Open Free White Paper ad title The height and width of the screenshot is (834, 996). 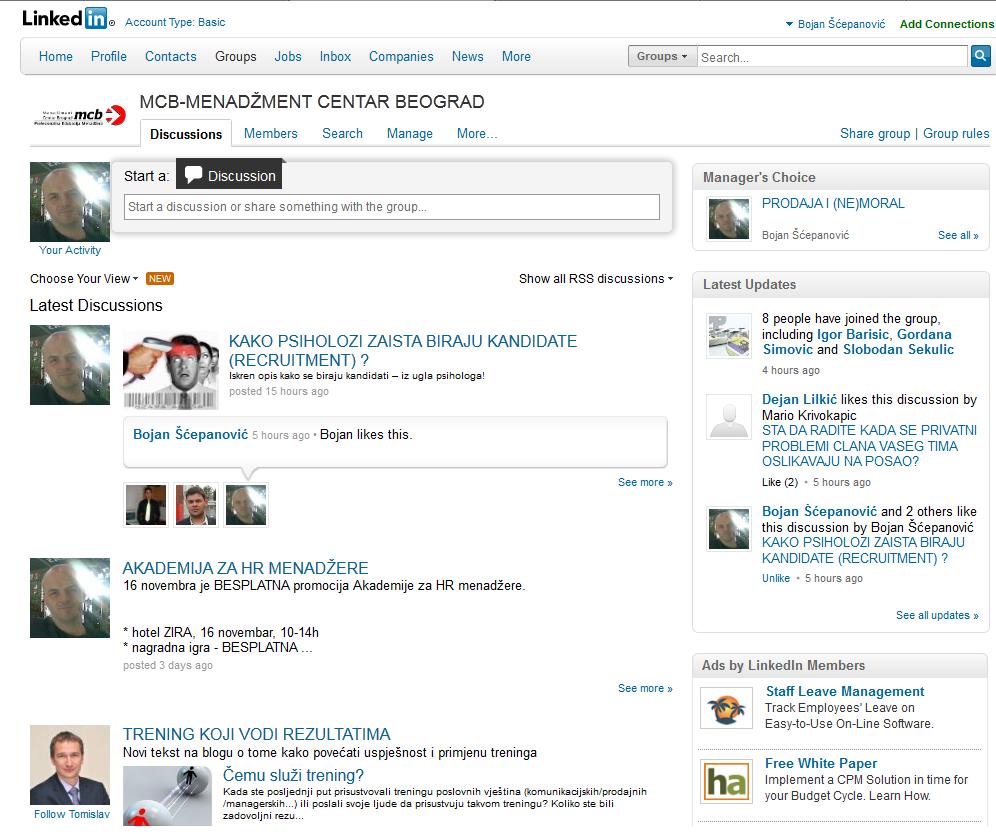[x=821, y=763]
